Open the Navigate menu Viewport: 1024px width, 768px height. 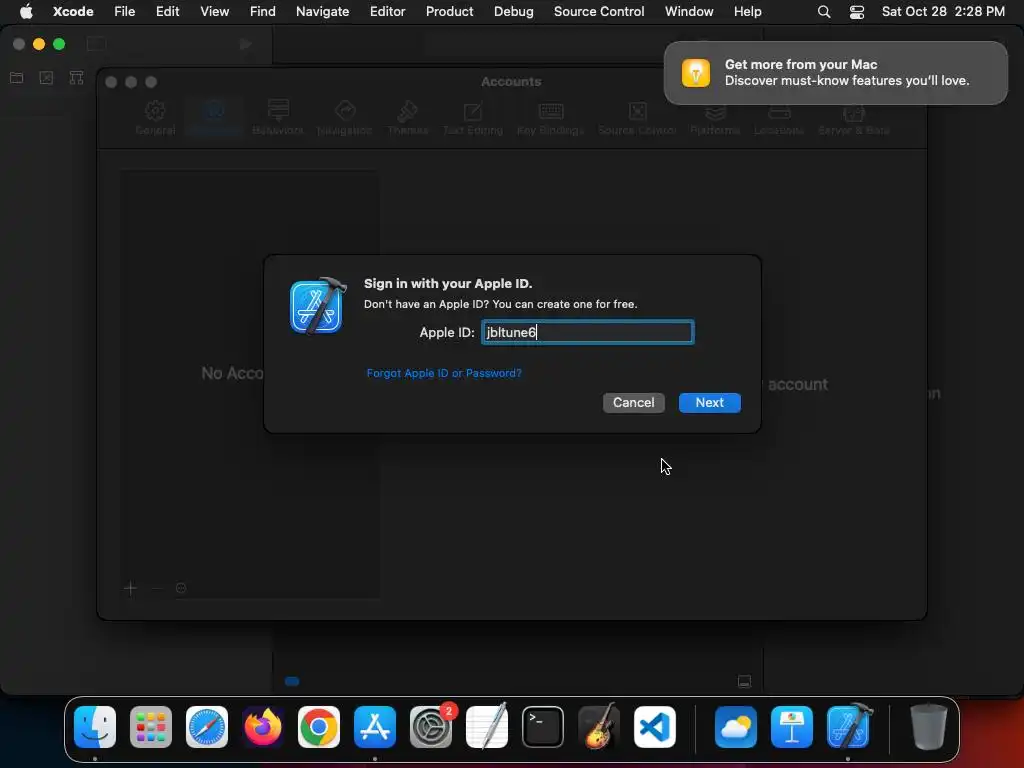coord(323,11)
